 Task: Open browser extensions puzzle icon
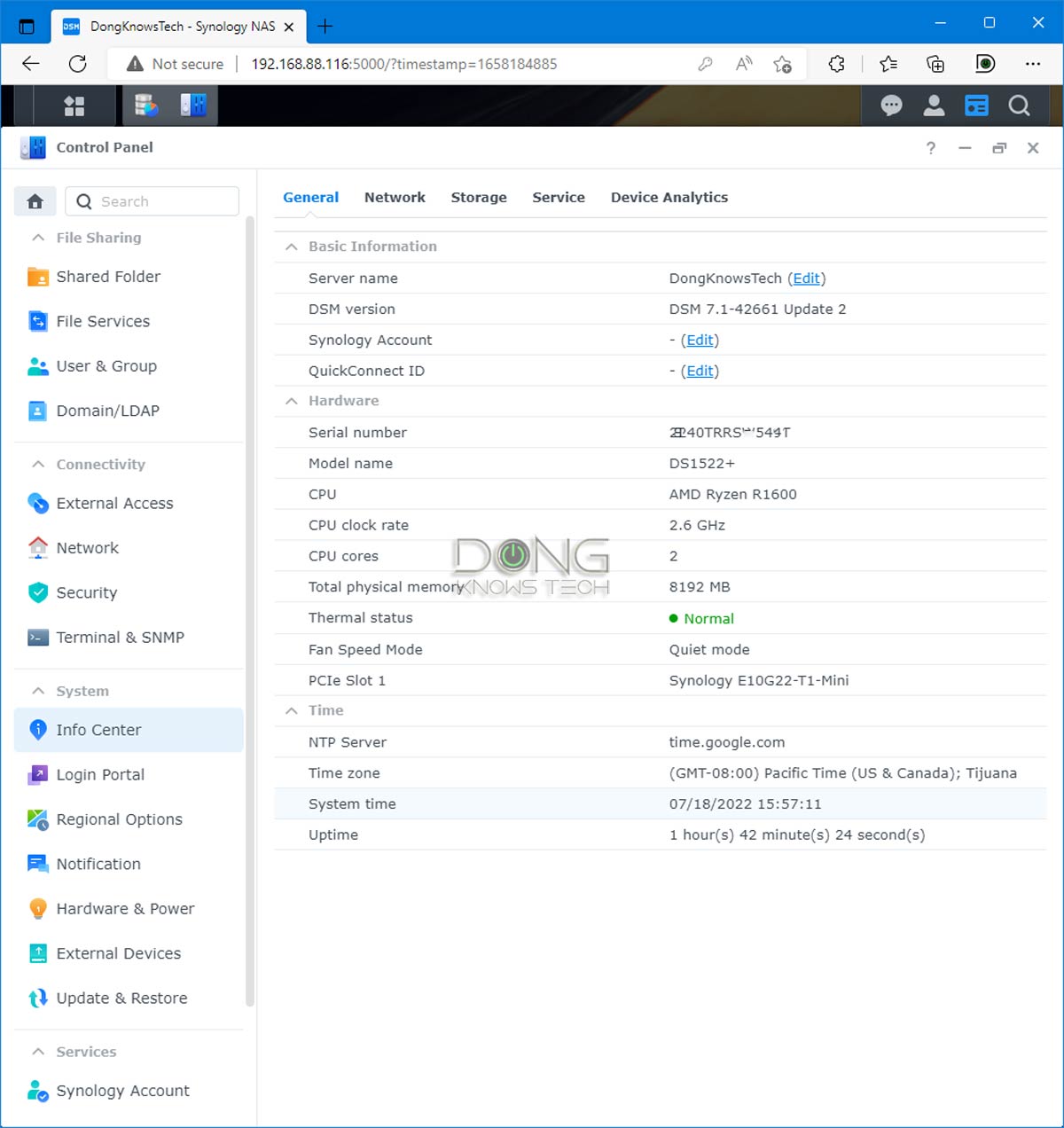point(836,64)
